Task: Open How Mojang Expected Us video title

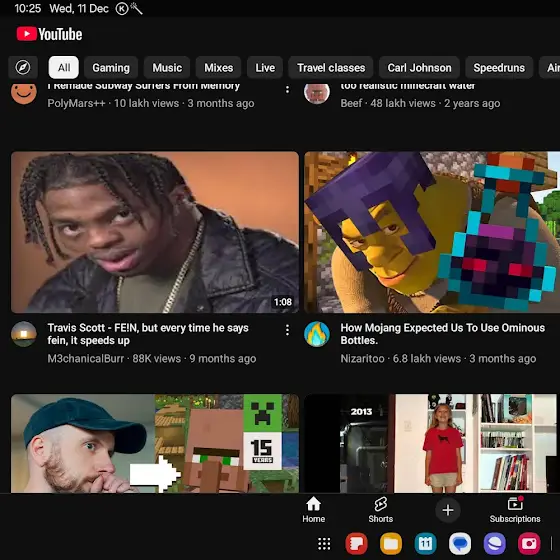Action: [x=442, y=334]
